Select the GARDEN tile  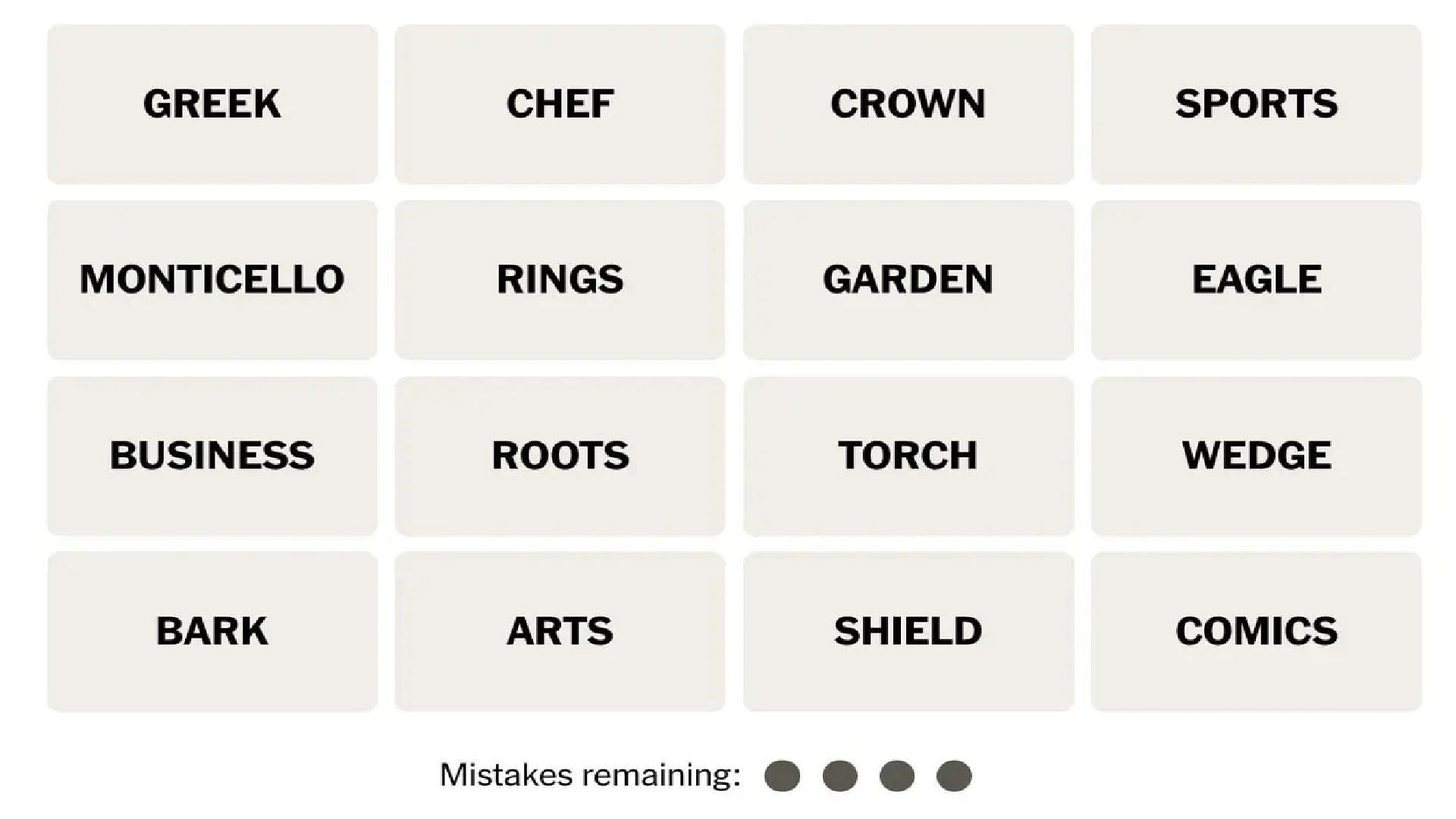click(x=907, y=278)
